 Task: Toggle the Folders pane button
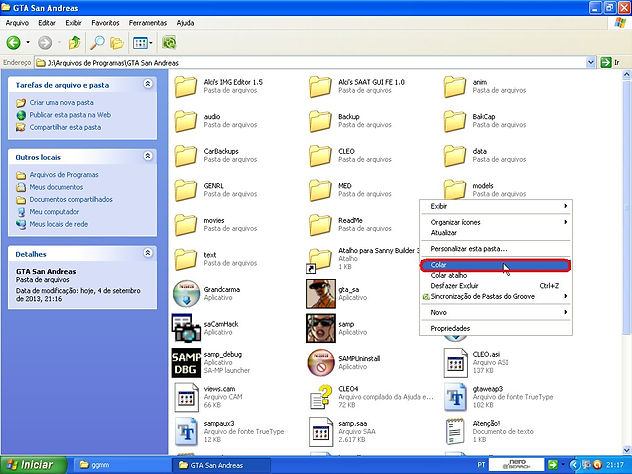pyautogui.click(x=117, y=42)
